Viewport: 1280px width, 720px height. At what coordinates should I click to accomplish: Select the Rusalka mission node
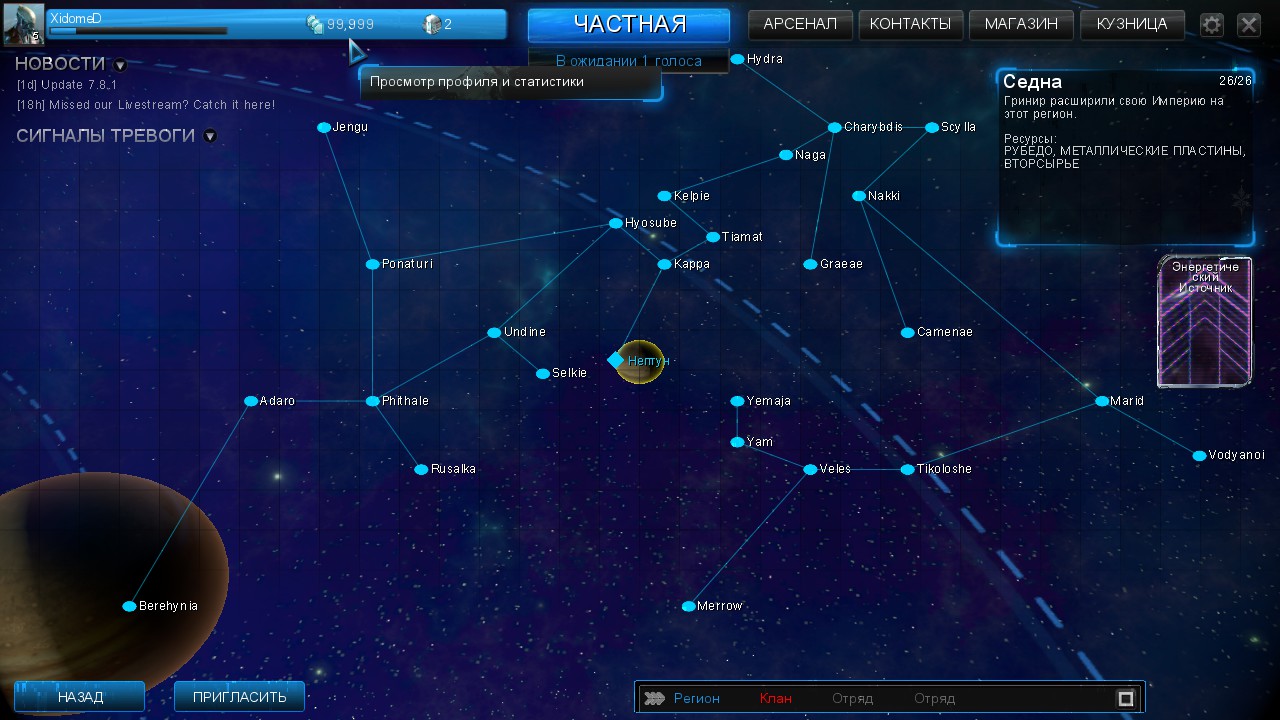point(421,469)
